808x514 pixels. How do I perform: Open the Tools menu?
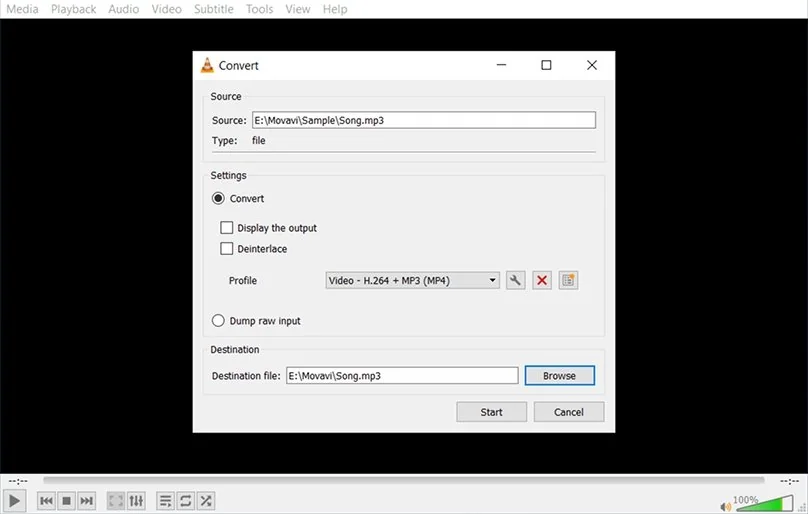click(x=259, y=9)
